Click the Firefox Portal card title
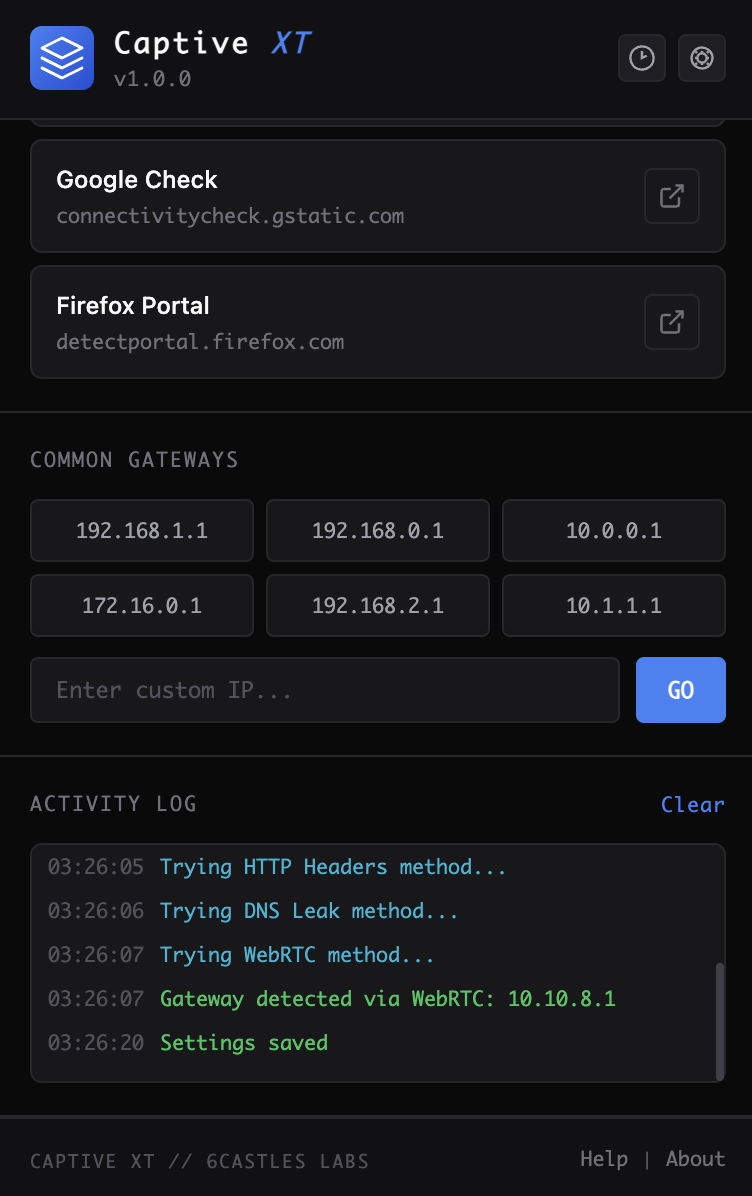The image size is (752, 1196). 133,306
